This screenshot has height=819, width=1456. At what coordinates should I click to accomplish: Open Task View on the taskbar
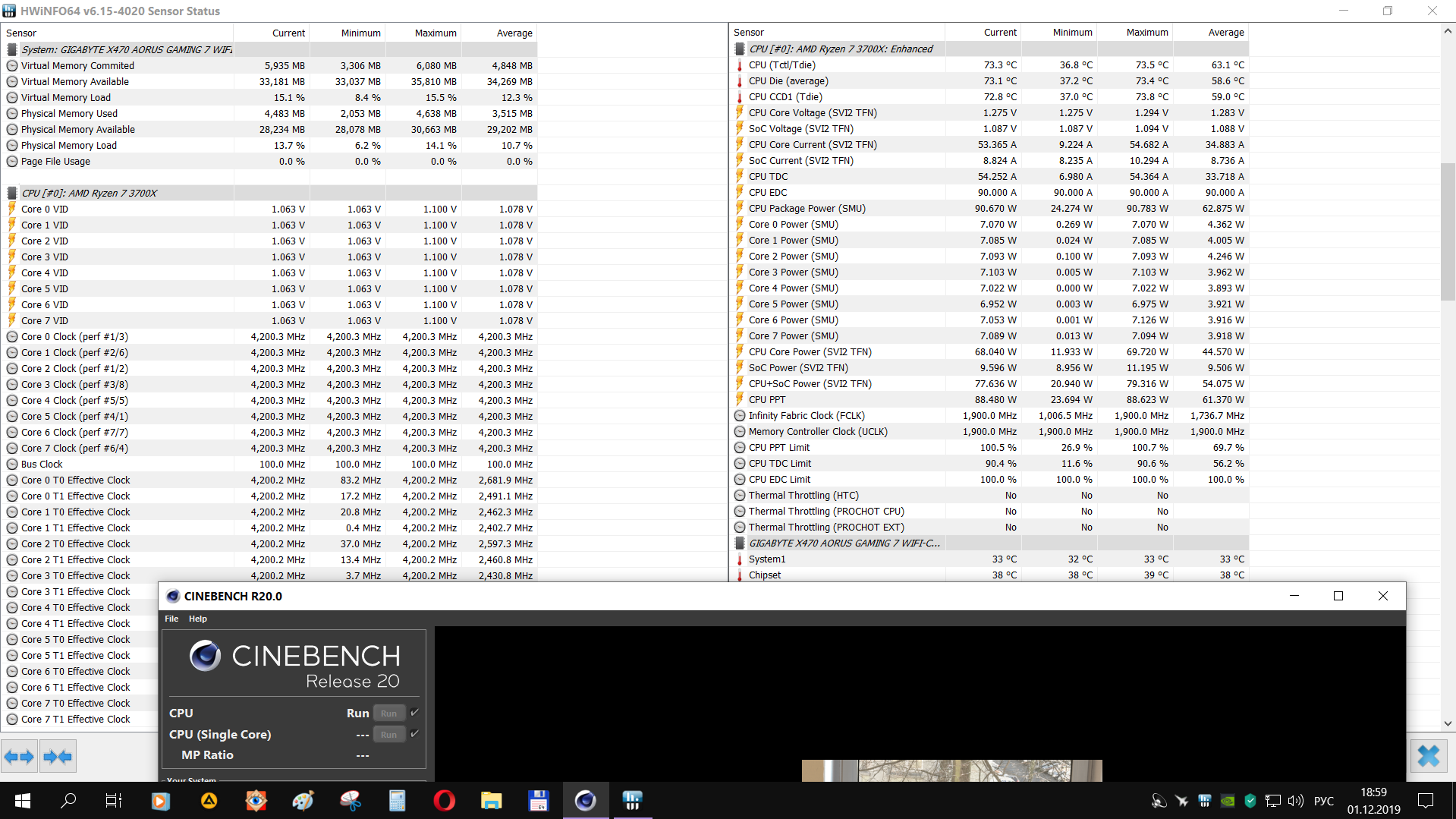(114, 800)
